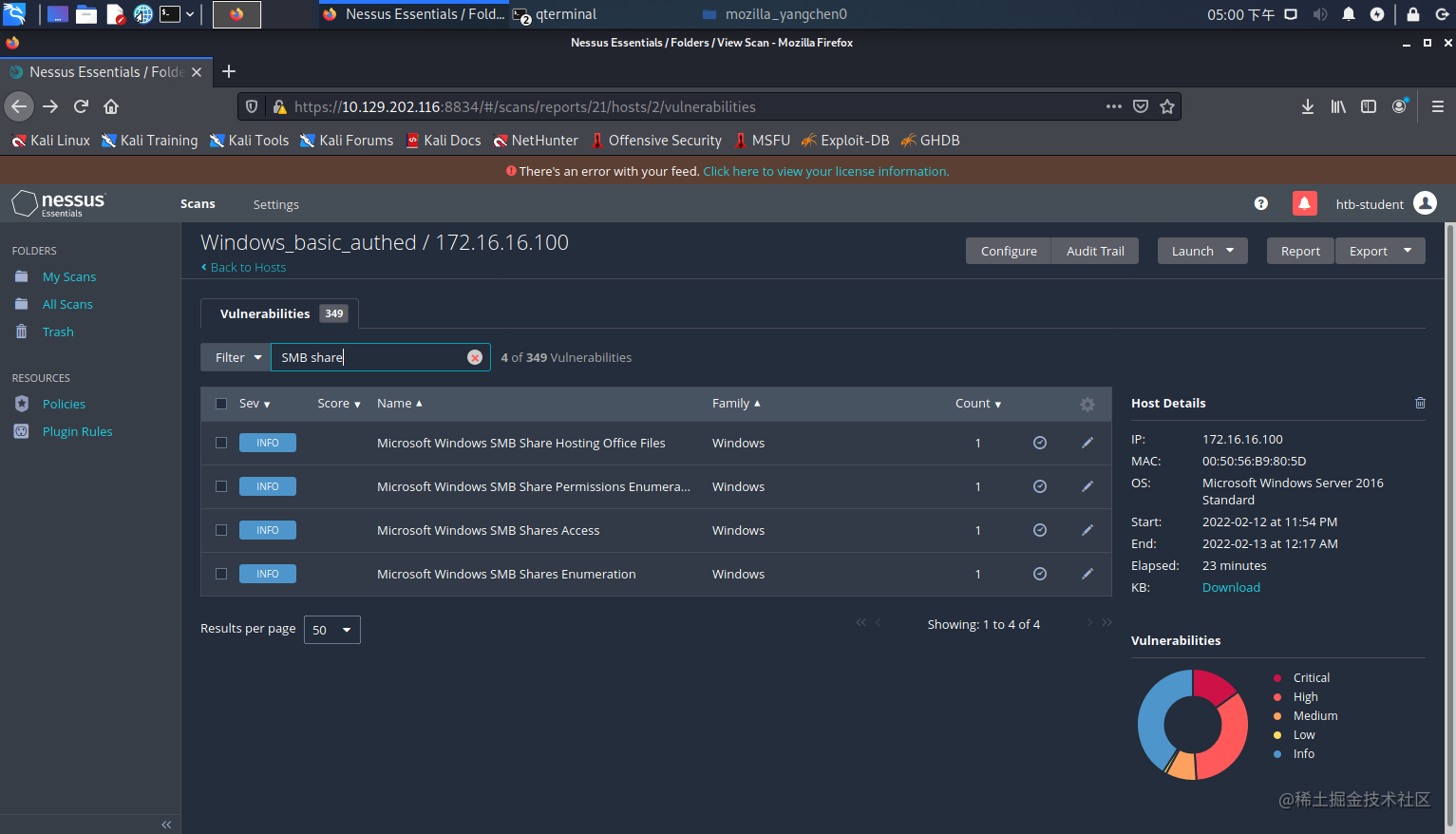Sort results by Count
This screenshot has height=834, width=1456.
[978, 404]
